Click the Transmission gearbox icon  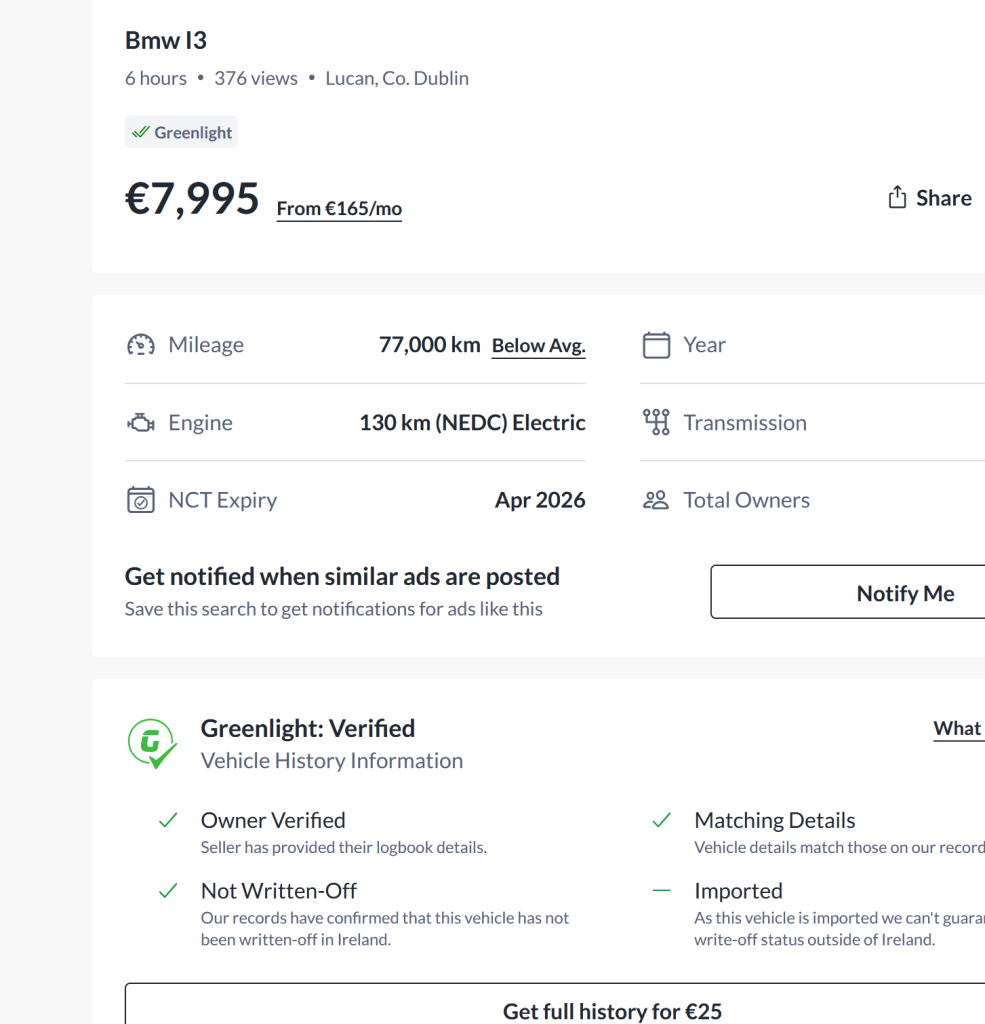[x=656, y=423]
